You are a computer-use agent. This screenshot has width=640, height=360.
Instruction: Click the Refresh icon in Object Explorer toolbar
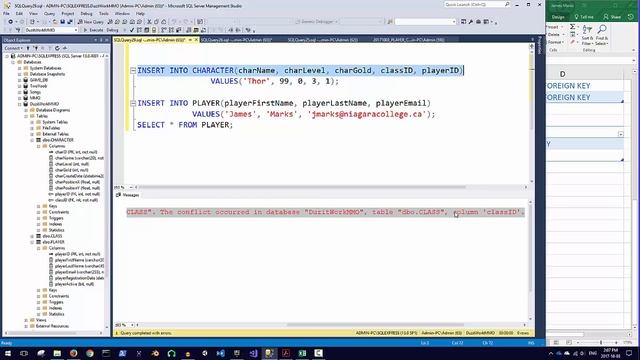57,48
